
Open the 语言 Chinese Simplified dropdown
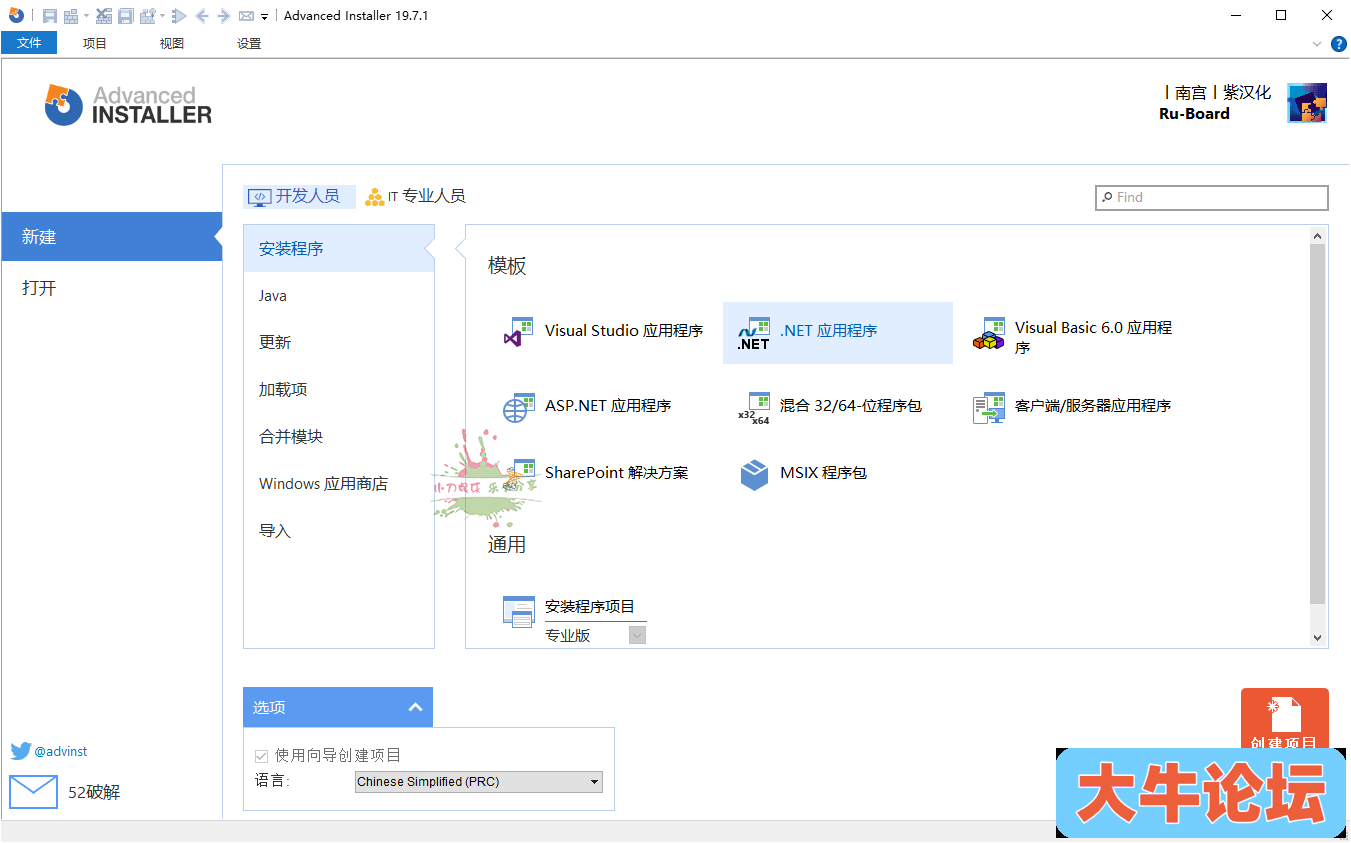point(479,782)
